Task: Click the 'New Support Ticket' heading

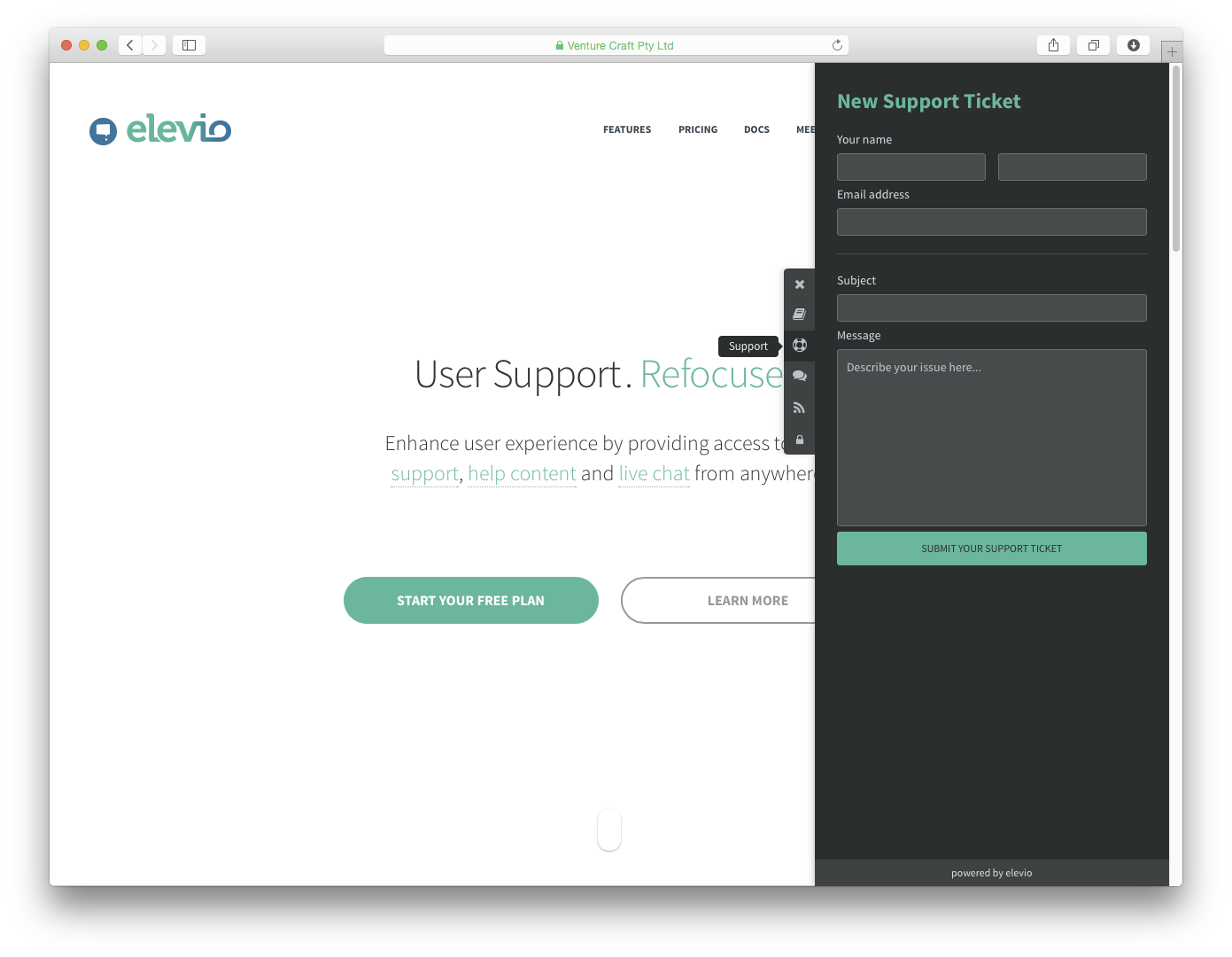Action: point(929,102)
